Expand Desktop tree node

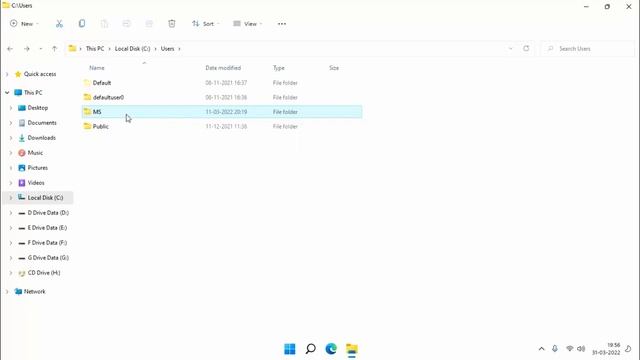[x=11, y=108]
